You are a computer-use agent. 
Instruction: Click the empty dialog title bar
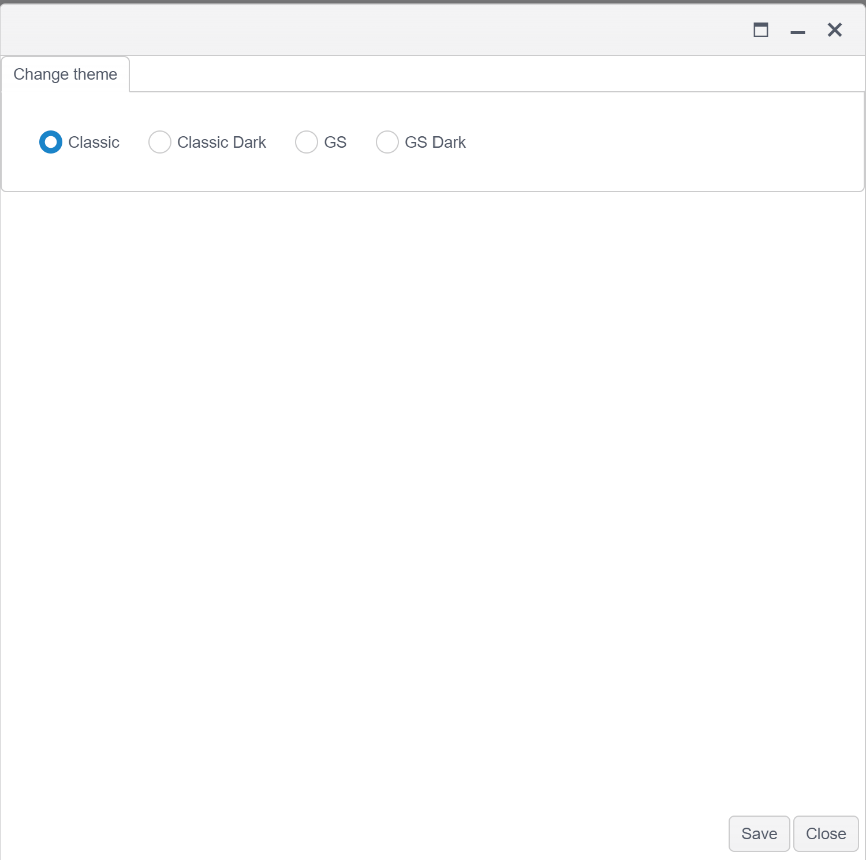(x=370, y=30)
